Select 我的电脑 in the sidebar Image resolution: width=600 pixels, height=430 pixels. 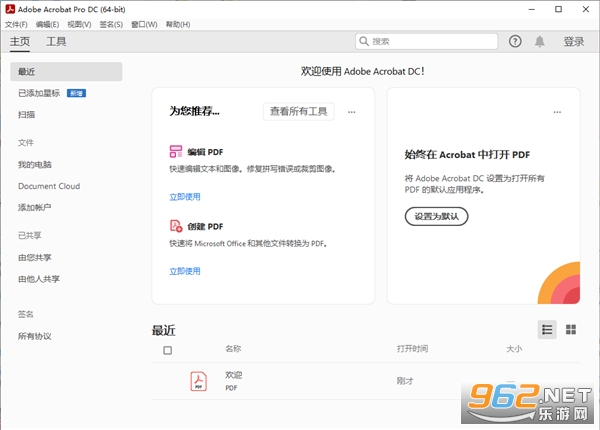pyautogui.click(x=35, y=165)
